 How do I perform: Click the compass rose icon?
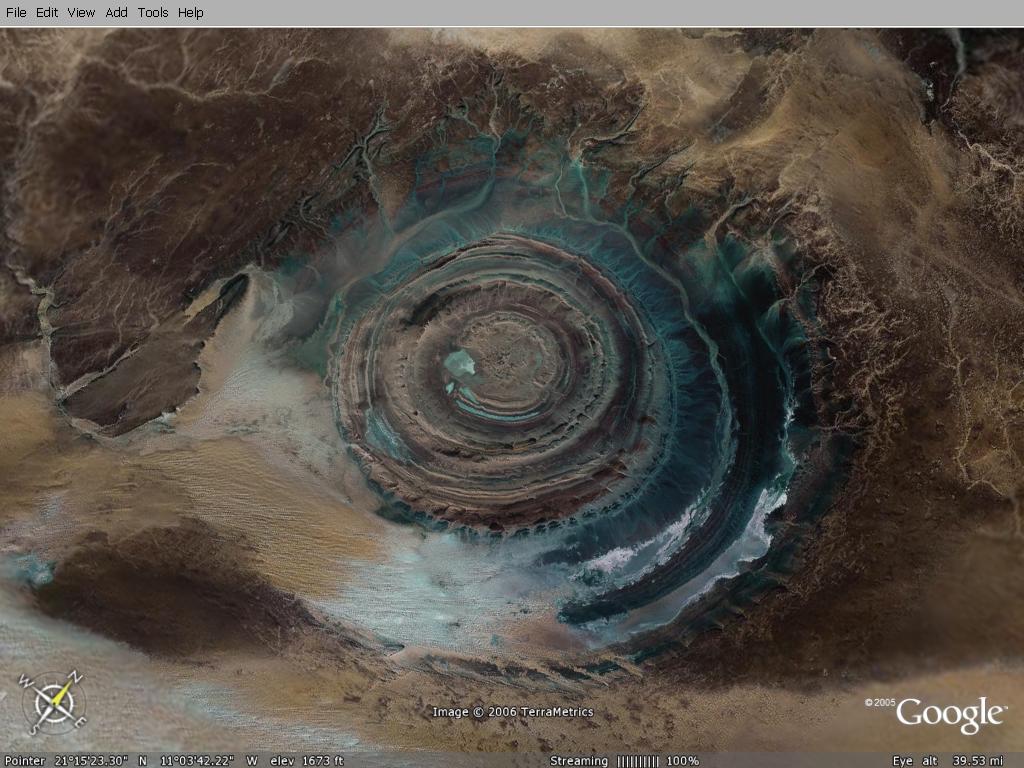(54, 704)
